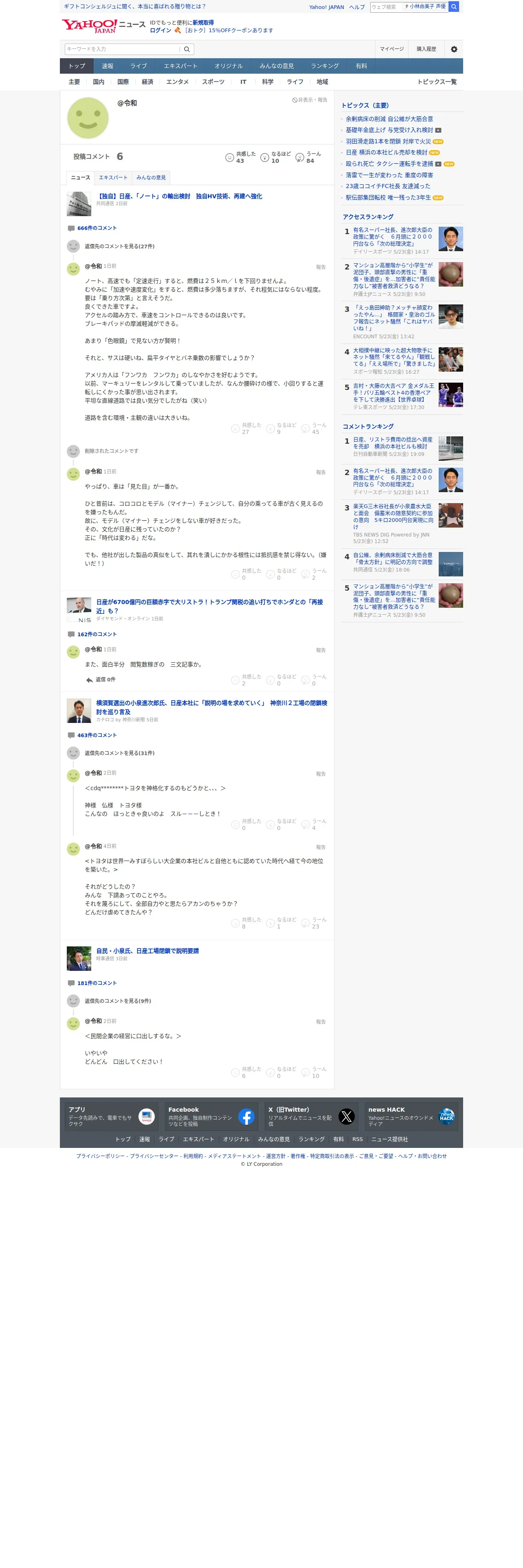Open the プライバシーポリシー footer link
The height and width of the screenshot is (1568, 523).
pos(101,1156)
